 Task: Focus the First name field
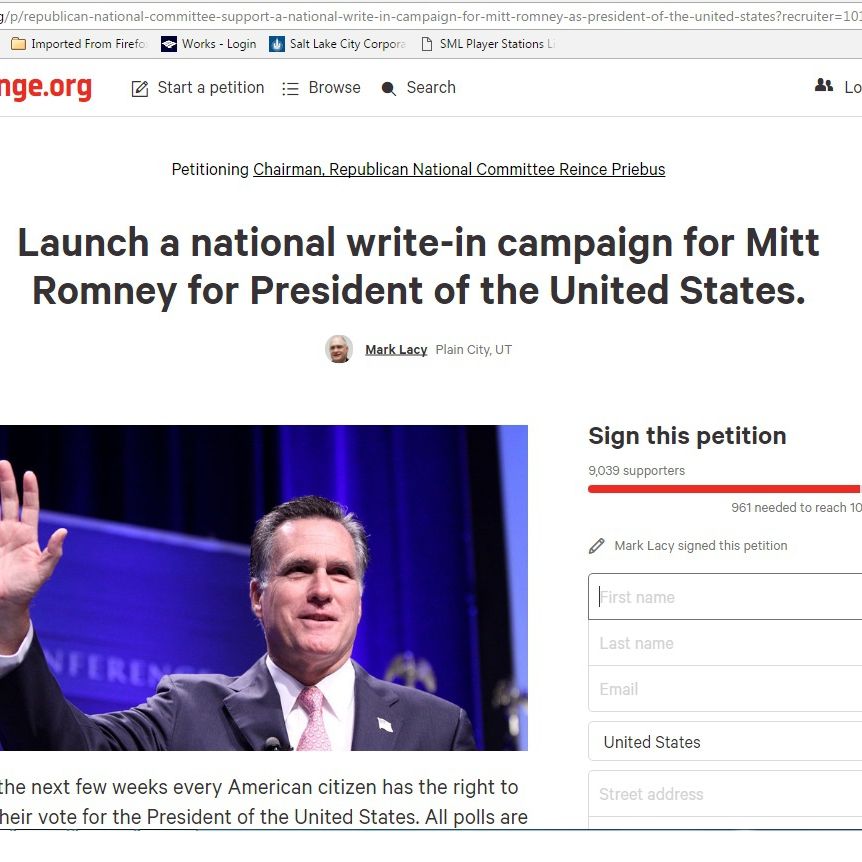coord(725,597)
